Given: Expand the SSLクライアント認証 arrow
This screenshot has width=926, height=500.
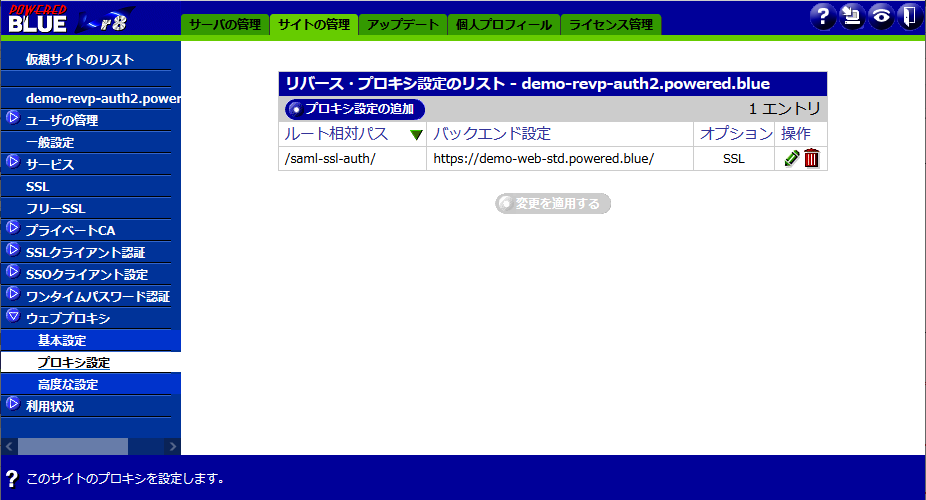Looking at the screenshot, I should pyautogui.click(x=13, y=250).
